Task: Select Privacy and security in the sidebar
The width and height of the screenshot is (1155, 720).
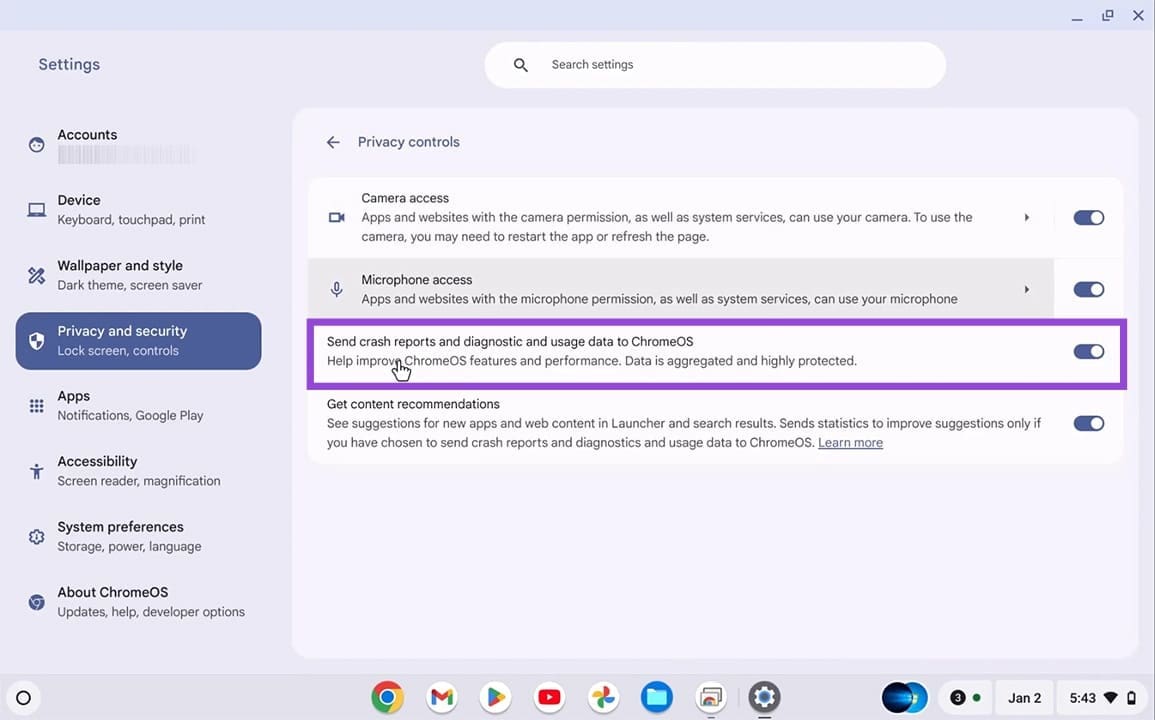Action: click(x=122, y=340)
